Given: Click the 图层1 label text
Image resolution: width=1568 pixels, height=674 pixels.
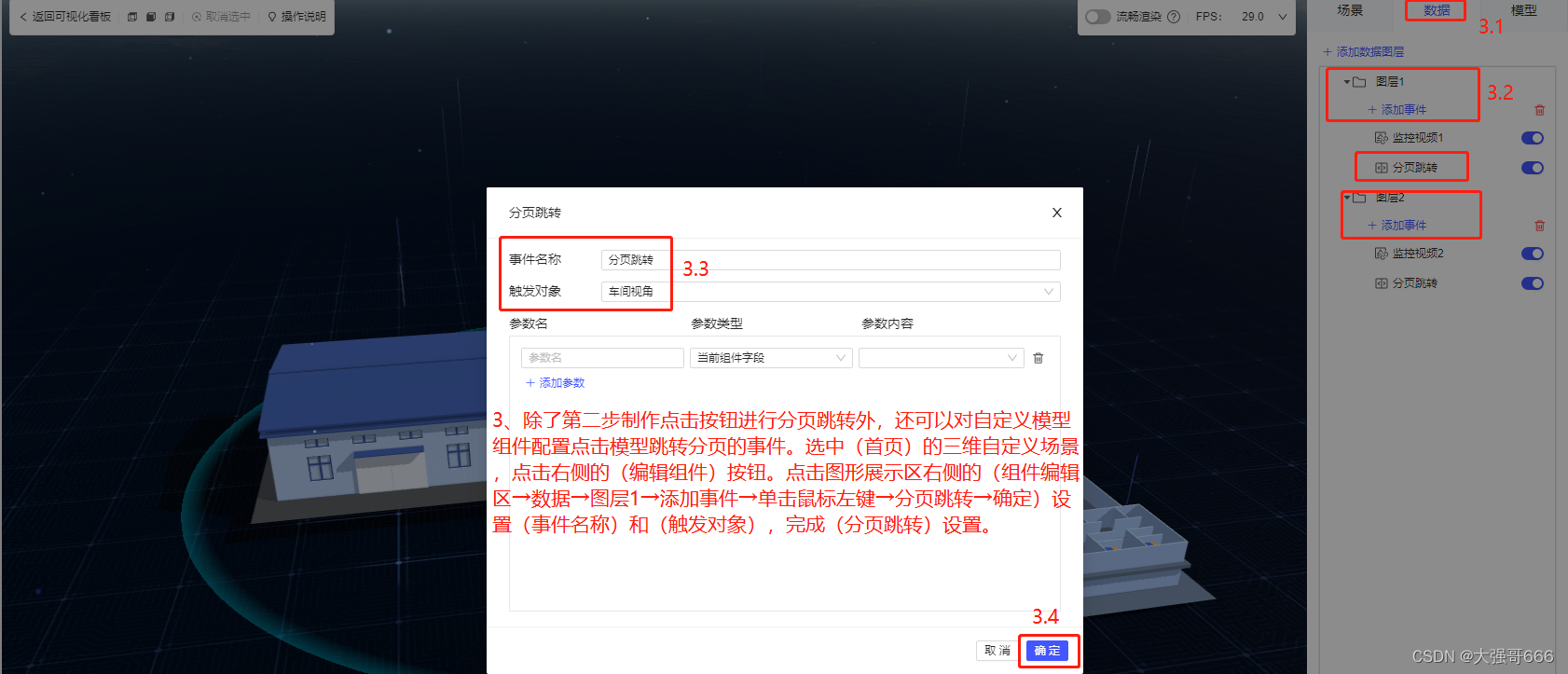Looking at the screenshot, I should coord(1390,82).
